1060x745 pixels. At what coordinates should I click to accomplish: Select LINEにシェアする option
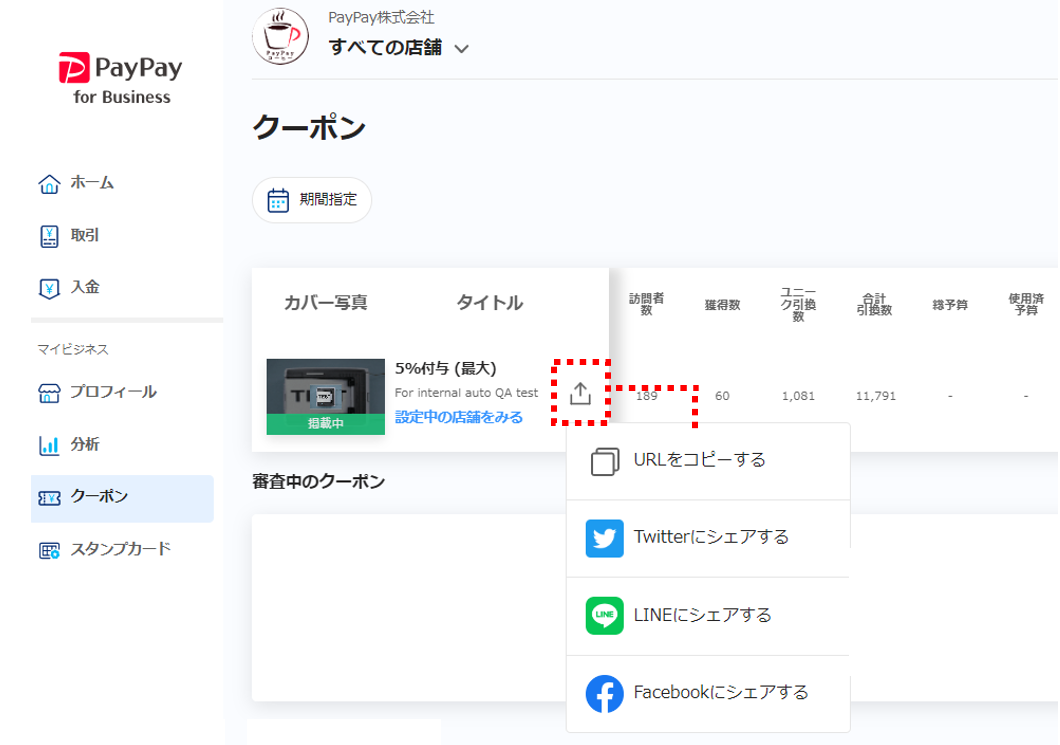[x=708, y=617]
